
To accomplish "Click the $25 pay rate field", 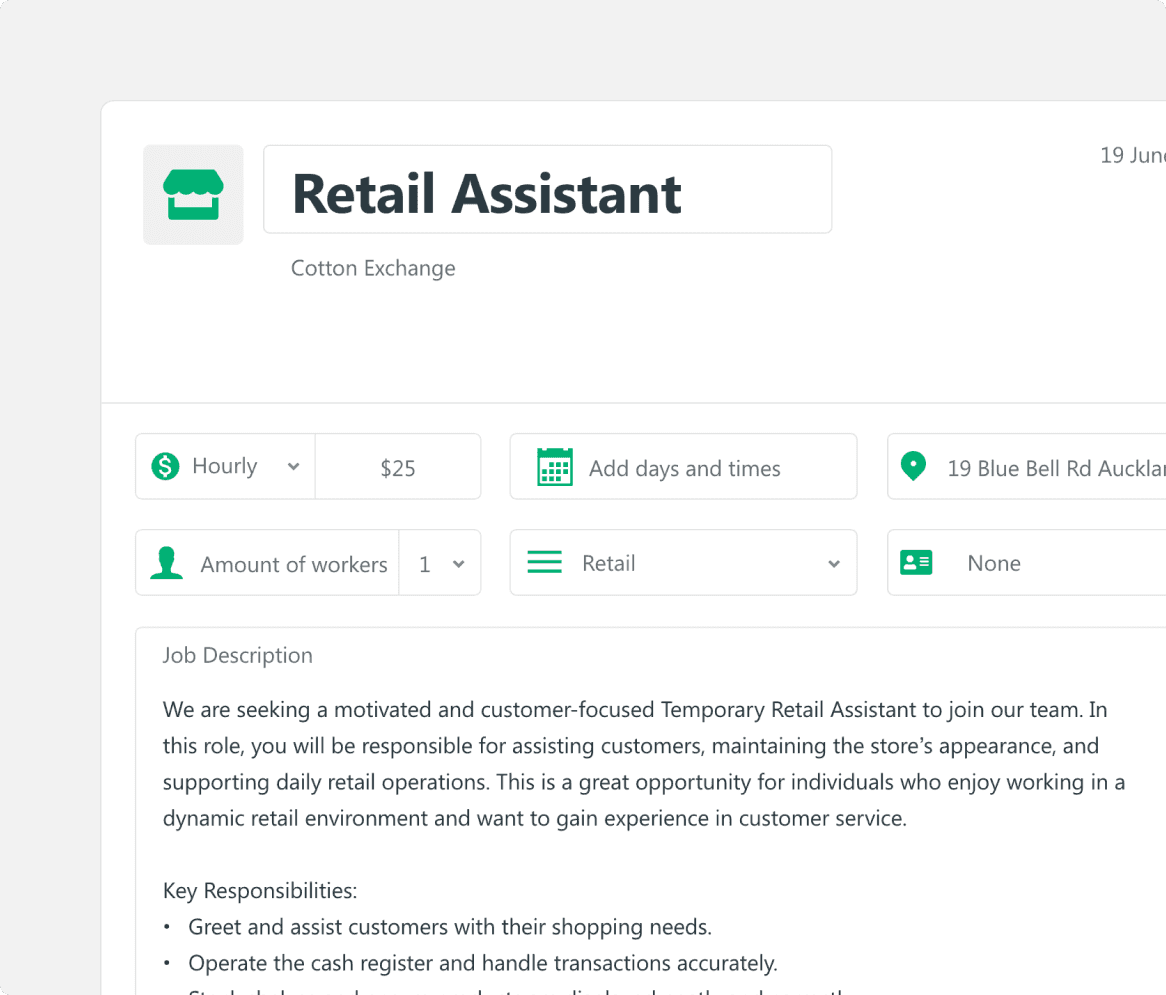I will click(398, 468).
